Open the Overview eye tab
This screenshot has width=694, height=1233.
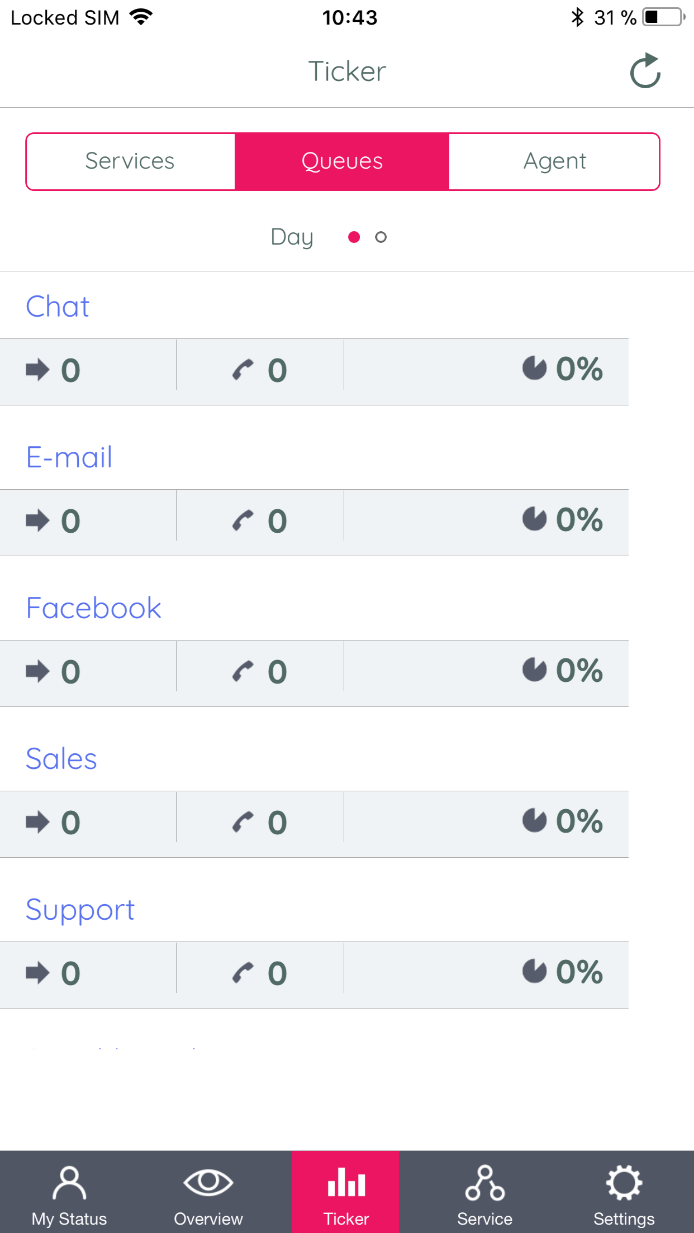tap(208, 1194)
